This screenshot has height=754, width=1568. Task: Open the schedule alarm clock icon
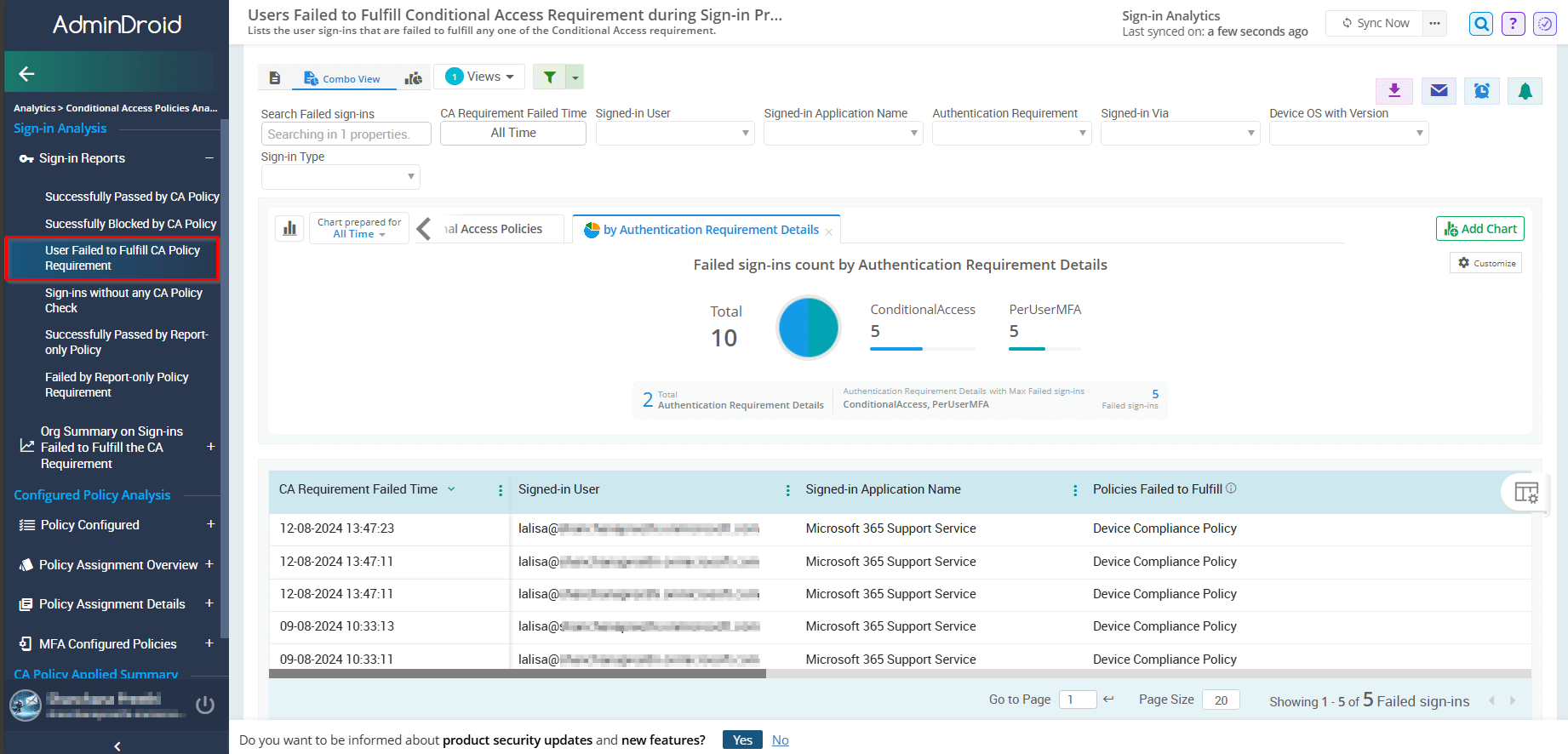[1482, 90]
